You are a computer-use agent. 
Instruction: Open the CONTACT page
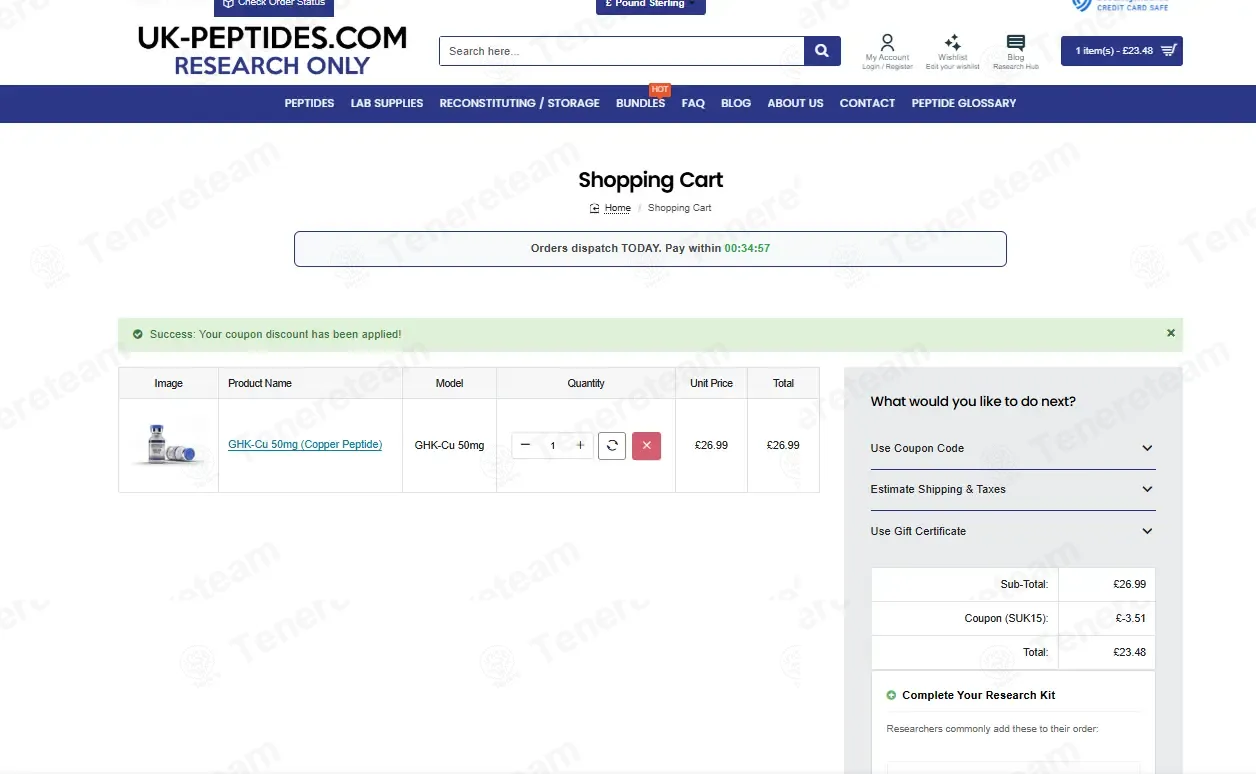[867, 103]
